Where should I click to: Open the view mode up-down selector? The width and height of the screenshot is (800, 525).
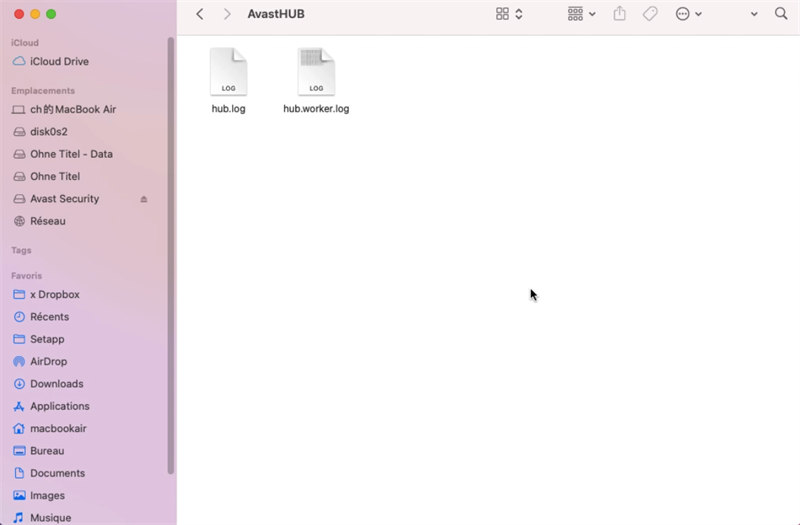point(519,14)
